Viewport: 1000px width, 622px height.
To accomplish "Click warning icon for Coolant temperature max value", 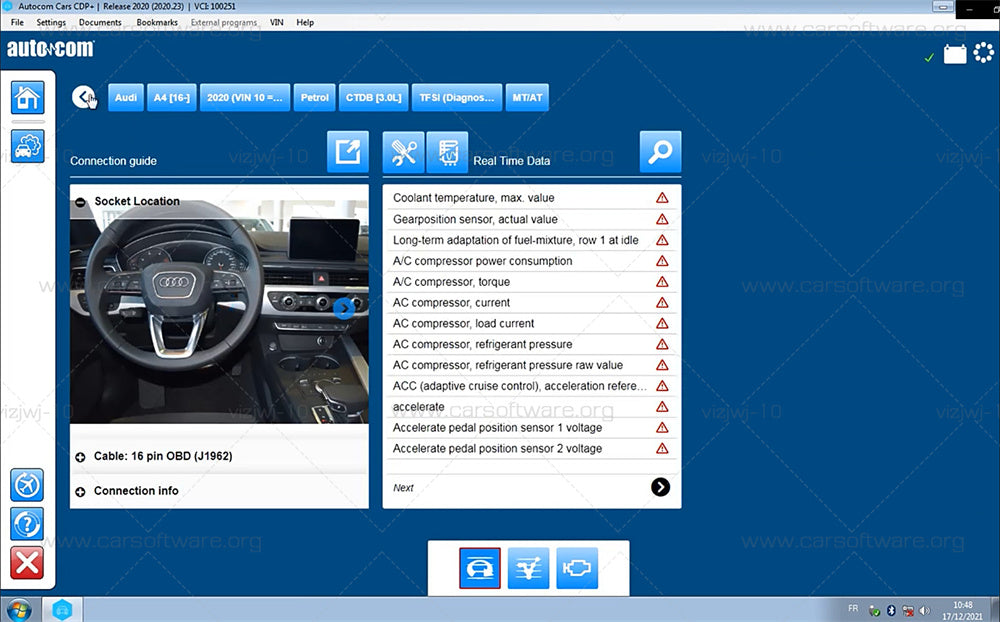I will tap(662, 198).
